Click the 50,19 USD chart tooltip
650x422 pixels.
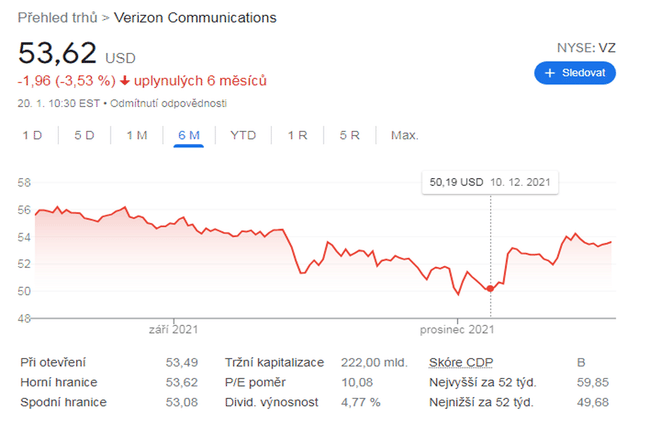(490, 183)
